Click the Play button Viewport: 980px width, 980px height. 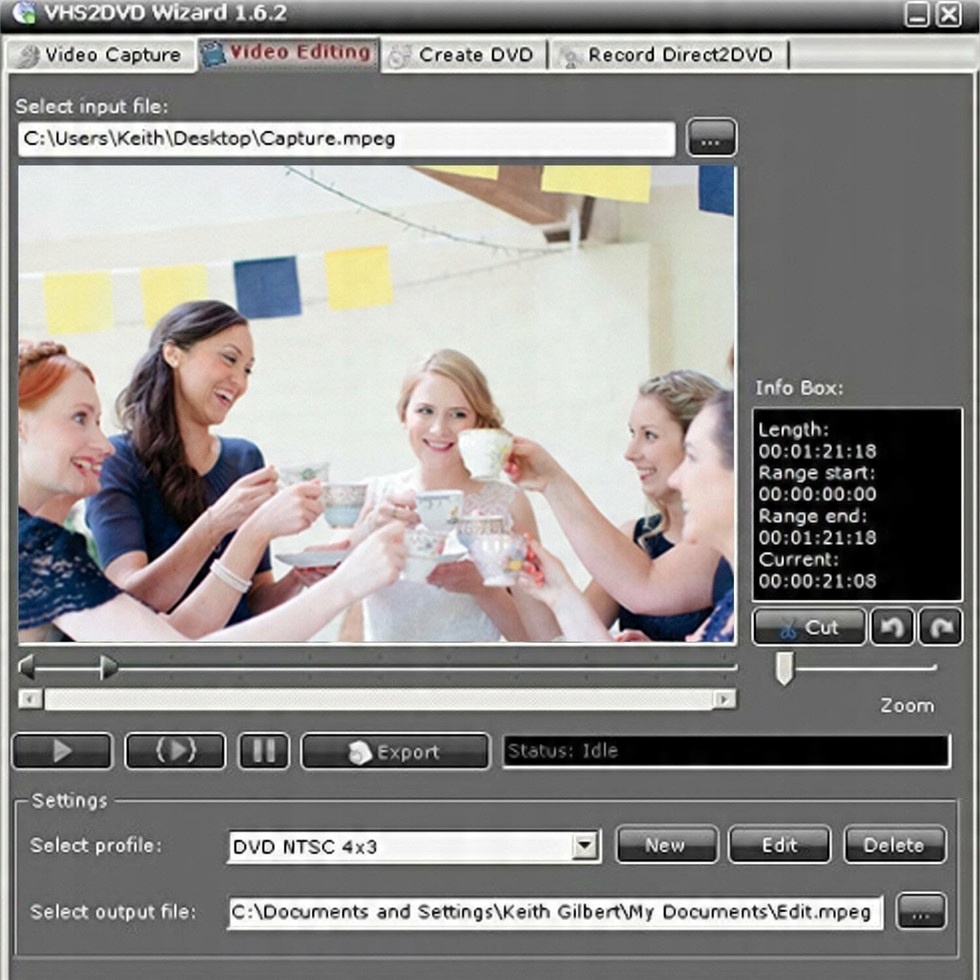(x=62, y=751)
